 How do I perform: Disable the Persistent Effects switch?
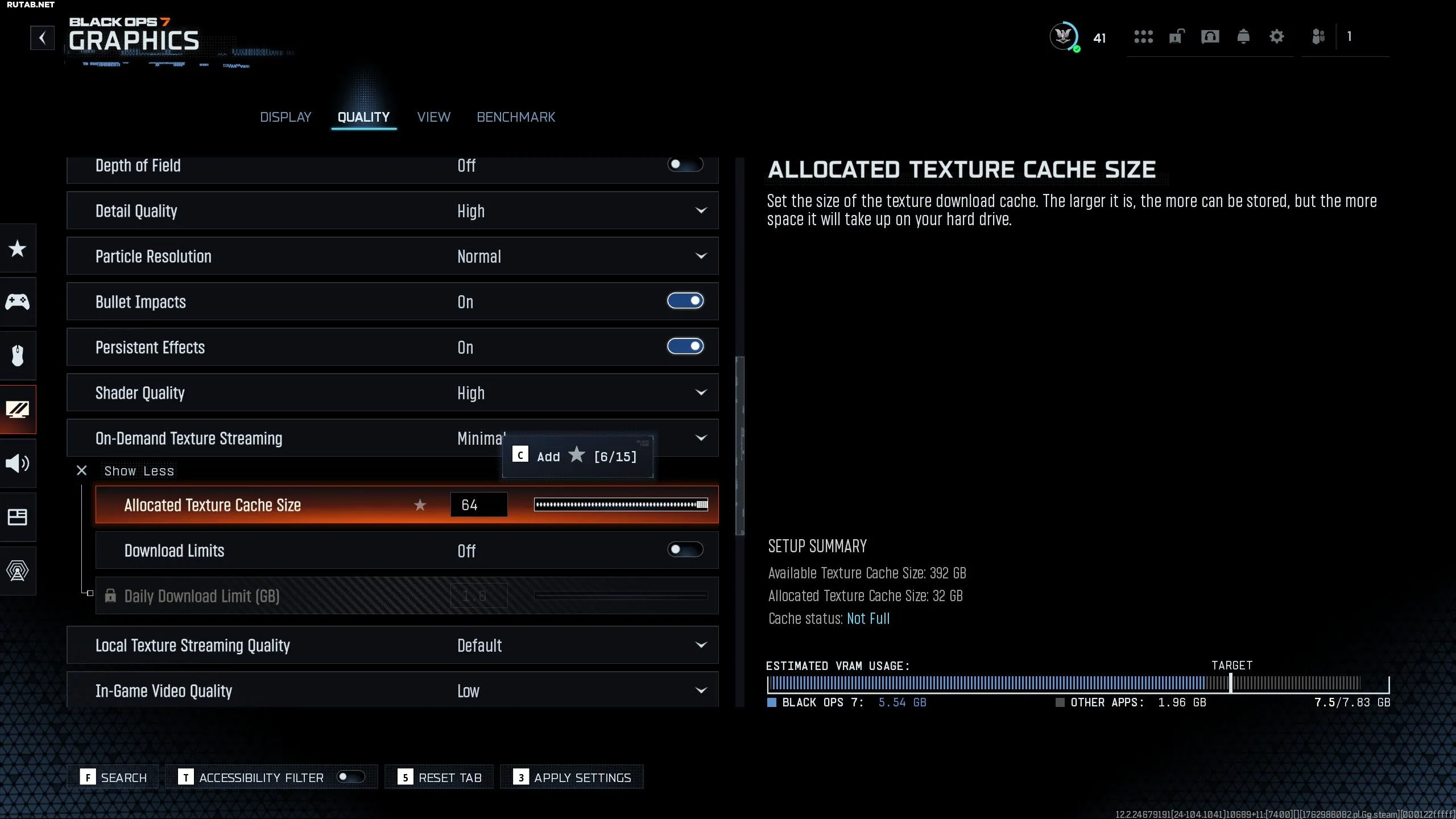685,346
